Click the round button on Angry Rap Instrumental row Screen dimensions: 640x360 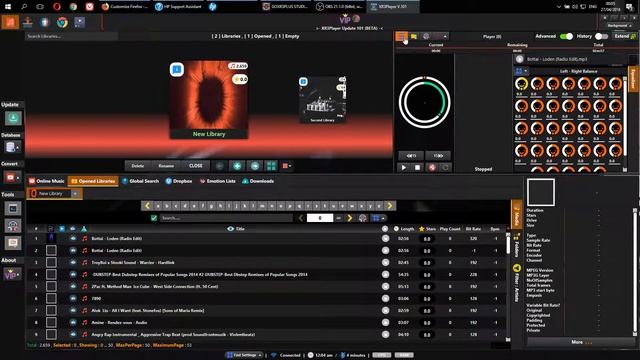tap(385, 334)
